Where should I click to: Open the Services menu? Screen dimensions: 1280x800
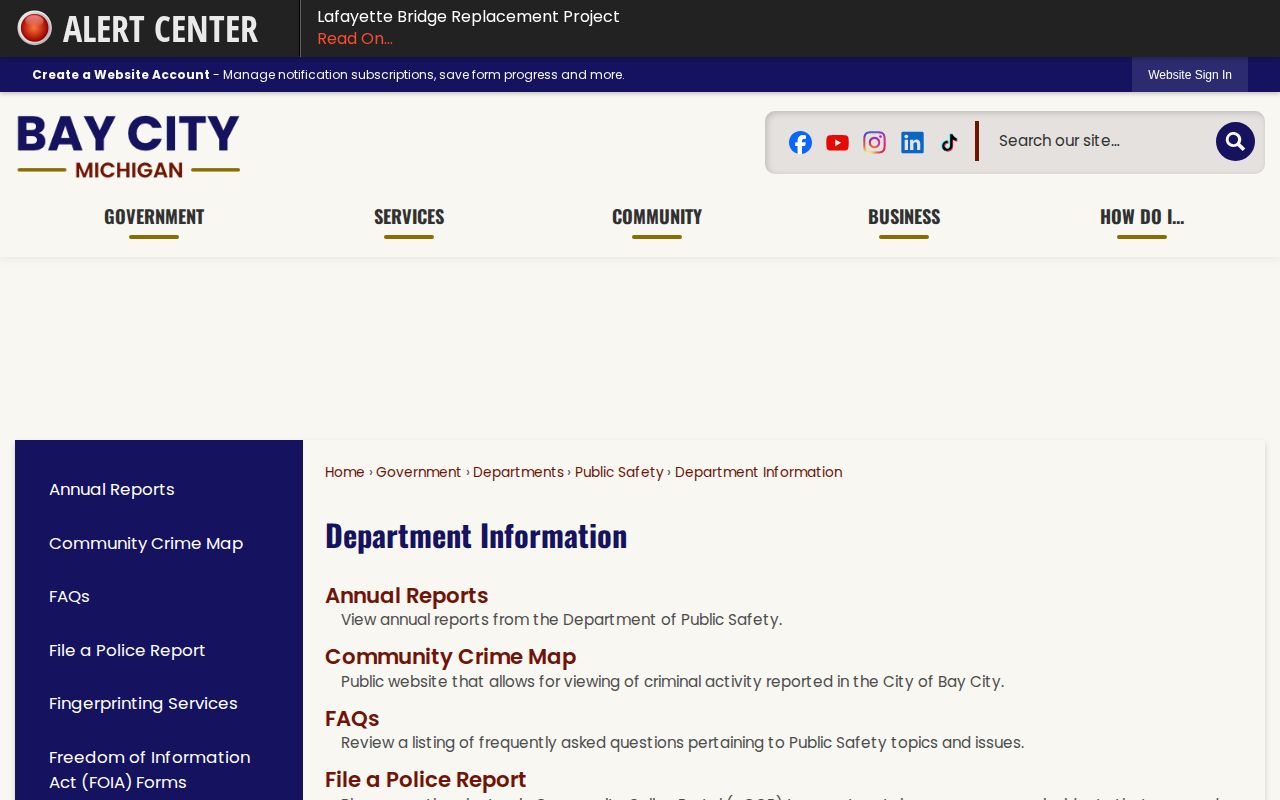click(x=409, y=217)
